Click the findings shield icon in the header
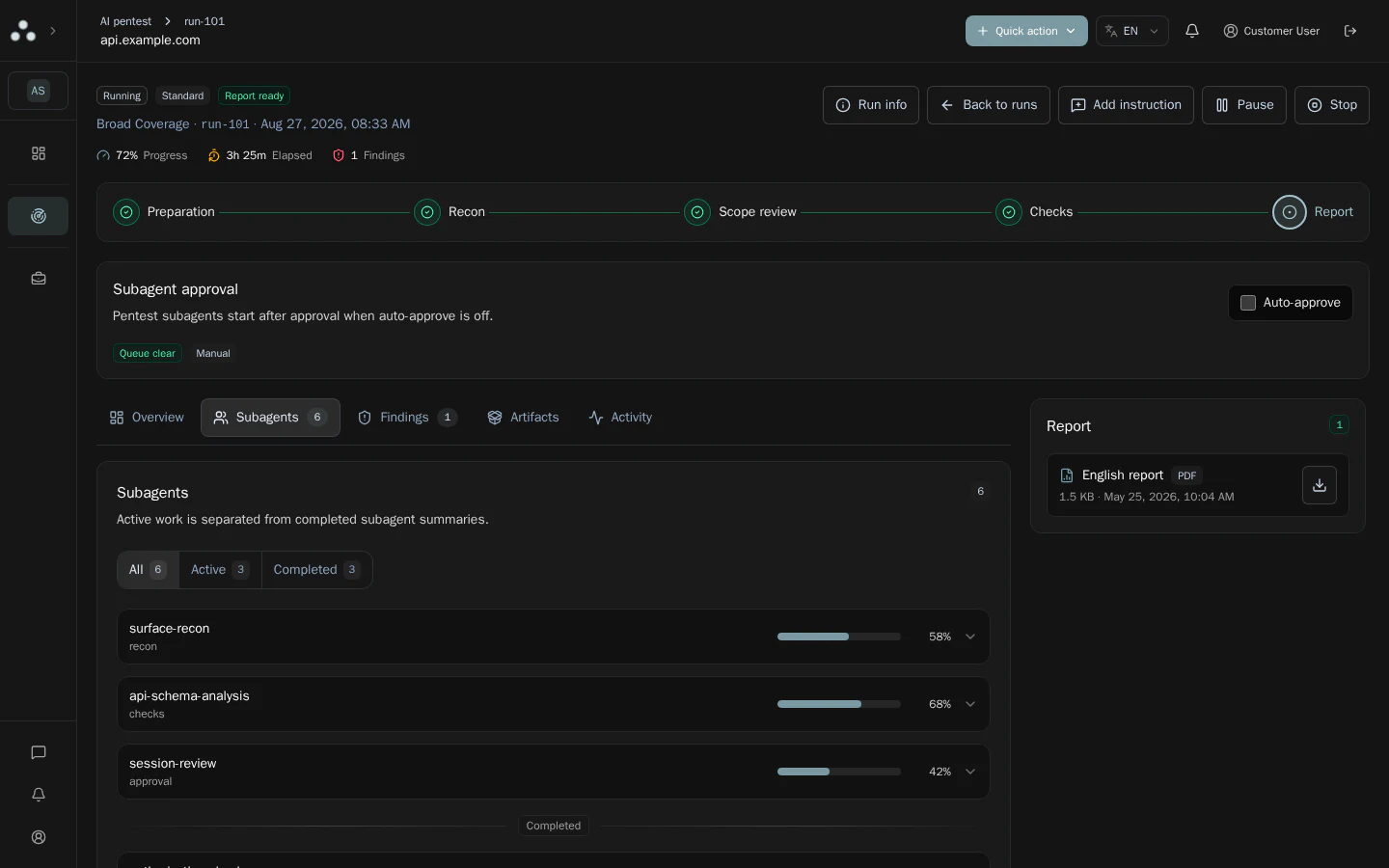Image resolution: width=1389 pixels, height=868 pixels. [x=339, y=155]
